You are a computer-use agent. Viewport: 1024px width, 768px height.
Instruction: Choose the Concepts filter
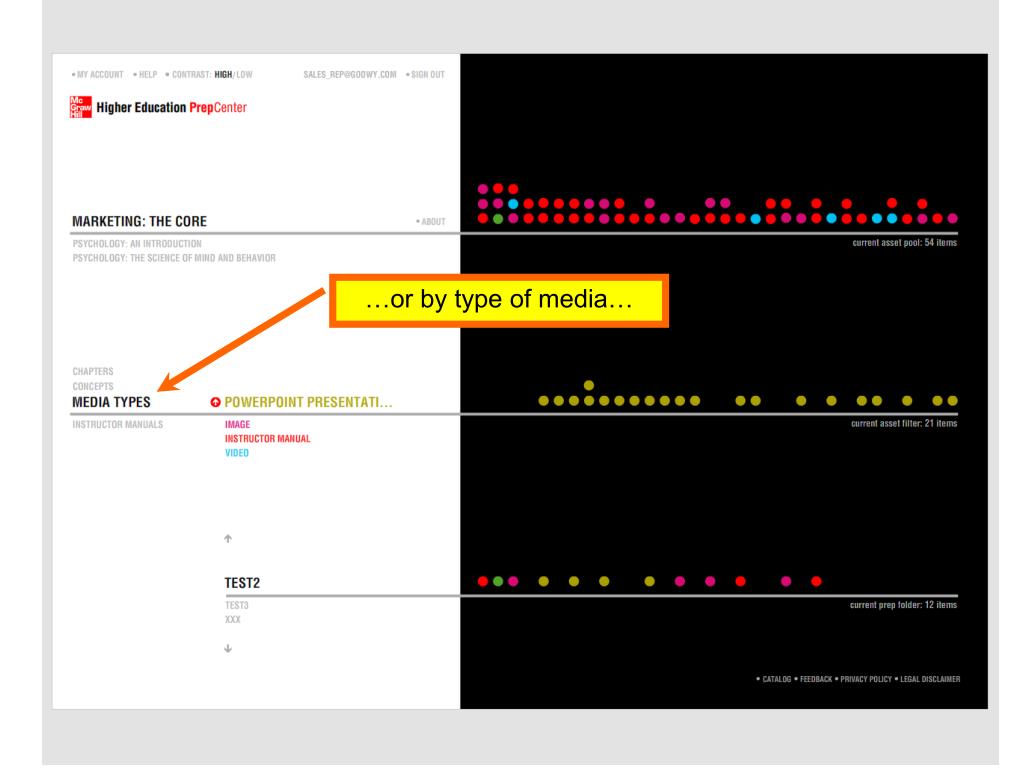(x=93, y=387)
